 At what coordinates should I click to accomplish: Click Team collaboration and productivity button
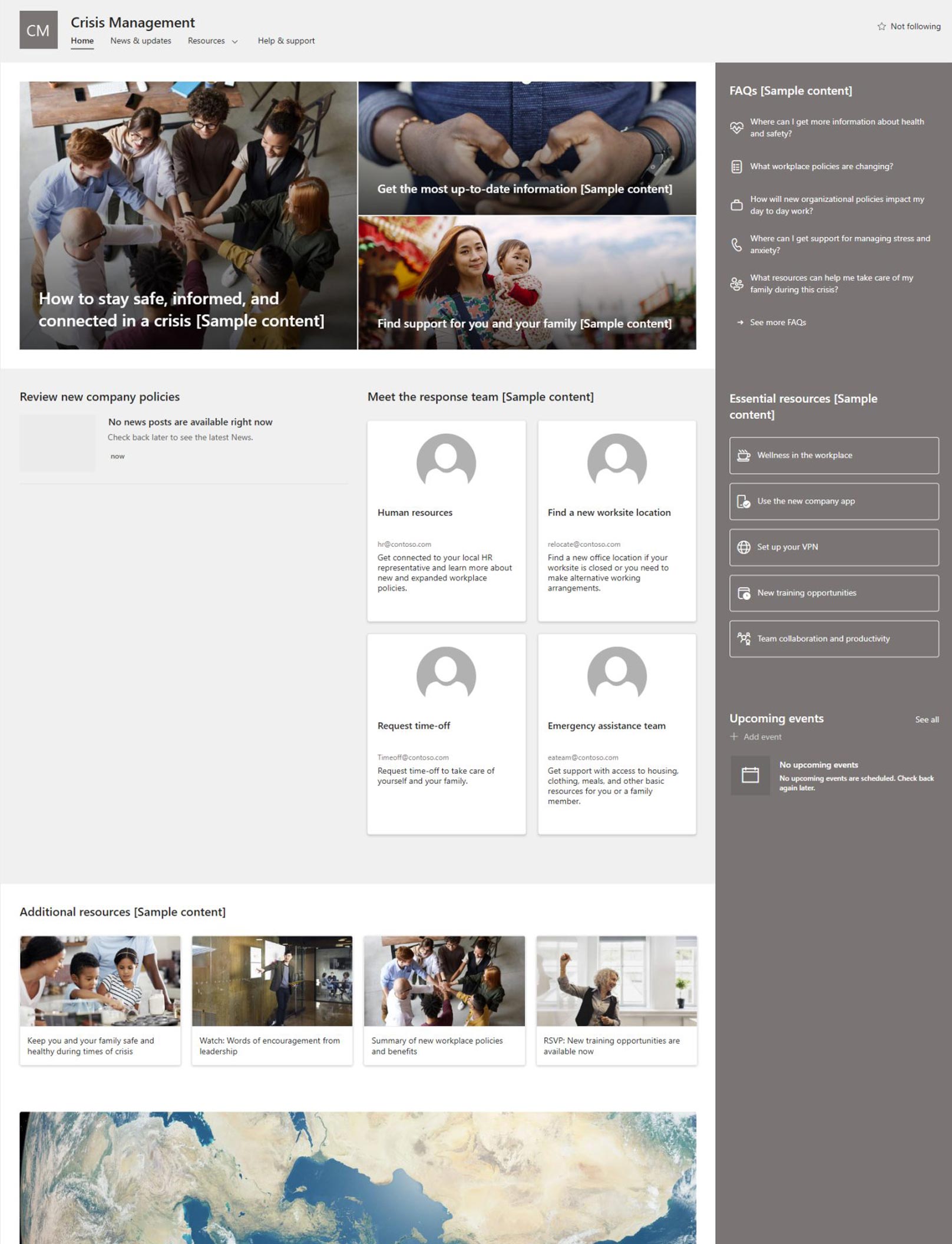[x=834, y=638]
